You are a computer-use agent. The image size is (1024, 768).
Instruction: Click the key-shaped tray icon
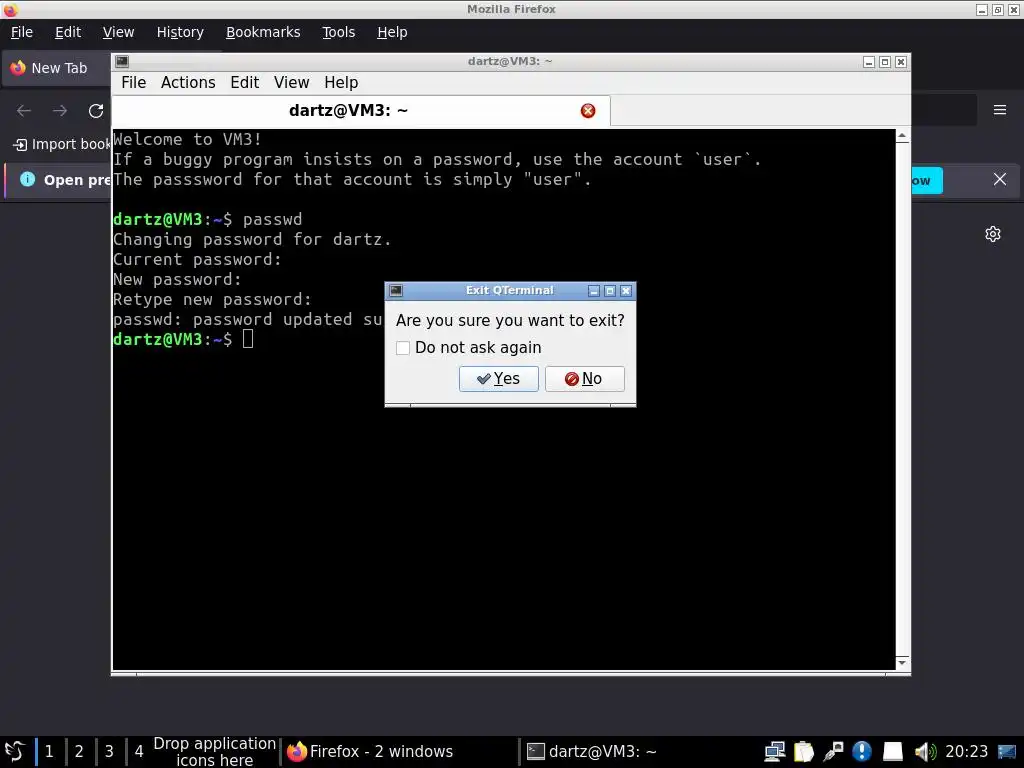click(833, 752)
